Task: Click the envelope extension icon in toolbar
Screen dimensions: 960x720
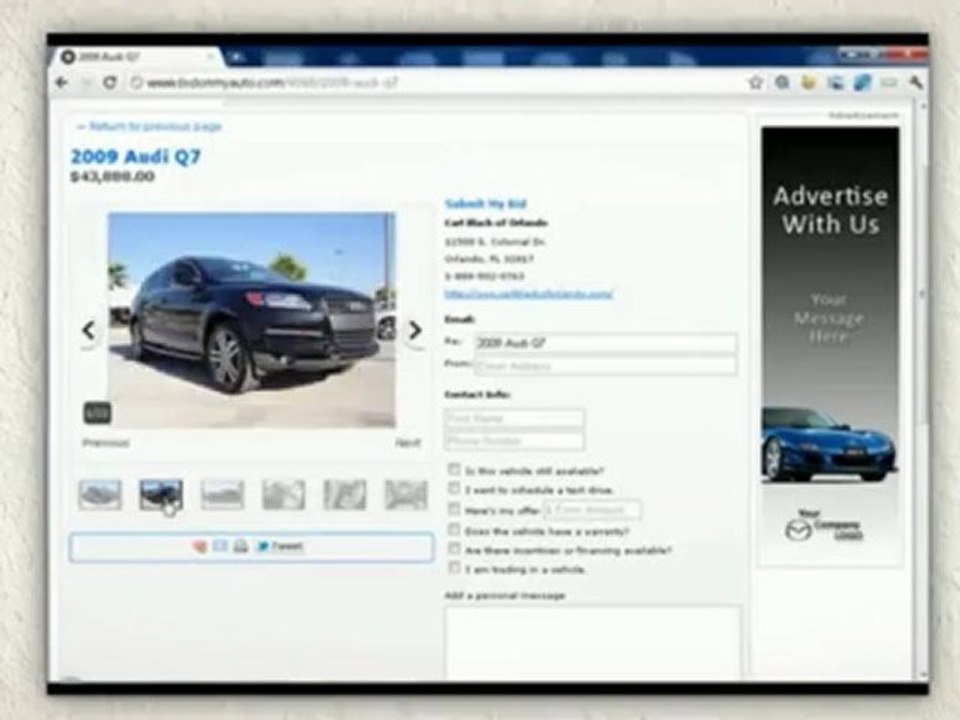Action: tap(889, 82)
